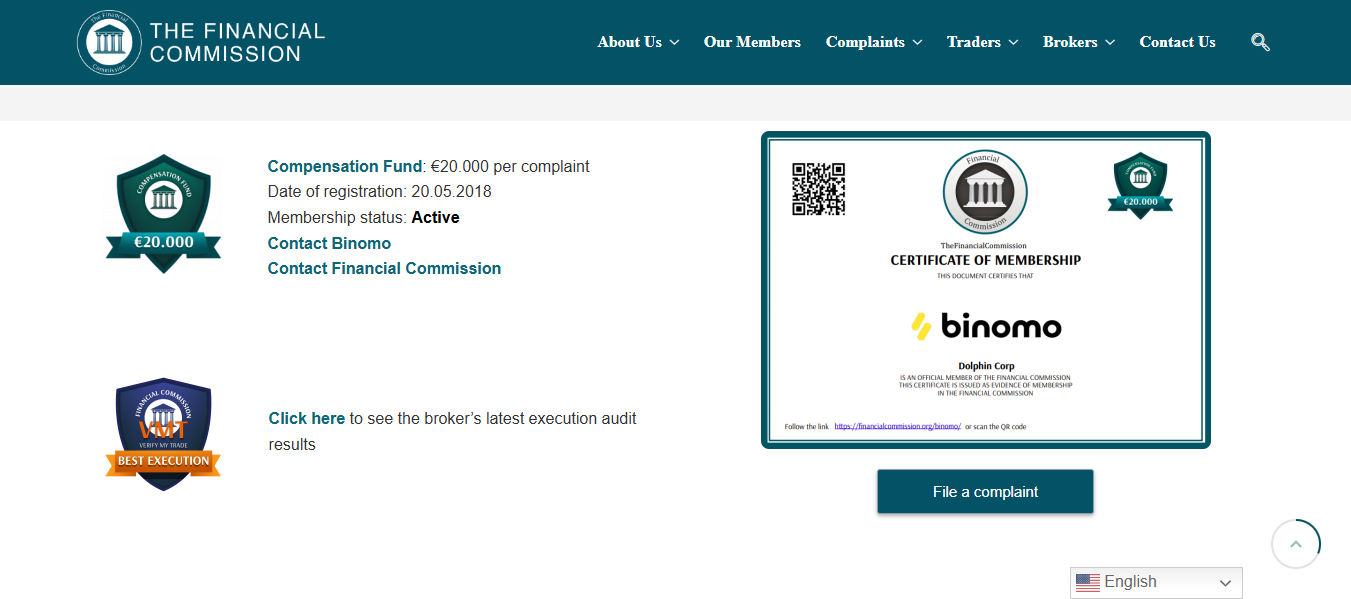Open the Traders dropdown
Viewport: 1351px width, 599px height.
tap(981, 41)
